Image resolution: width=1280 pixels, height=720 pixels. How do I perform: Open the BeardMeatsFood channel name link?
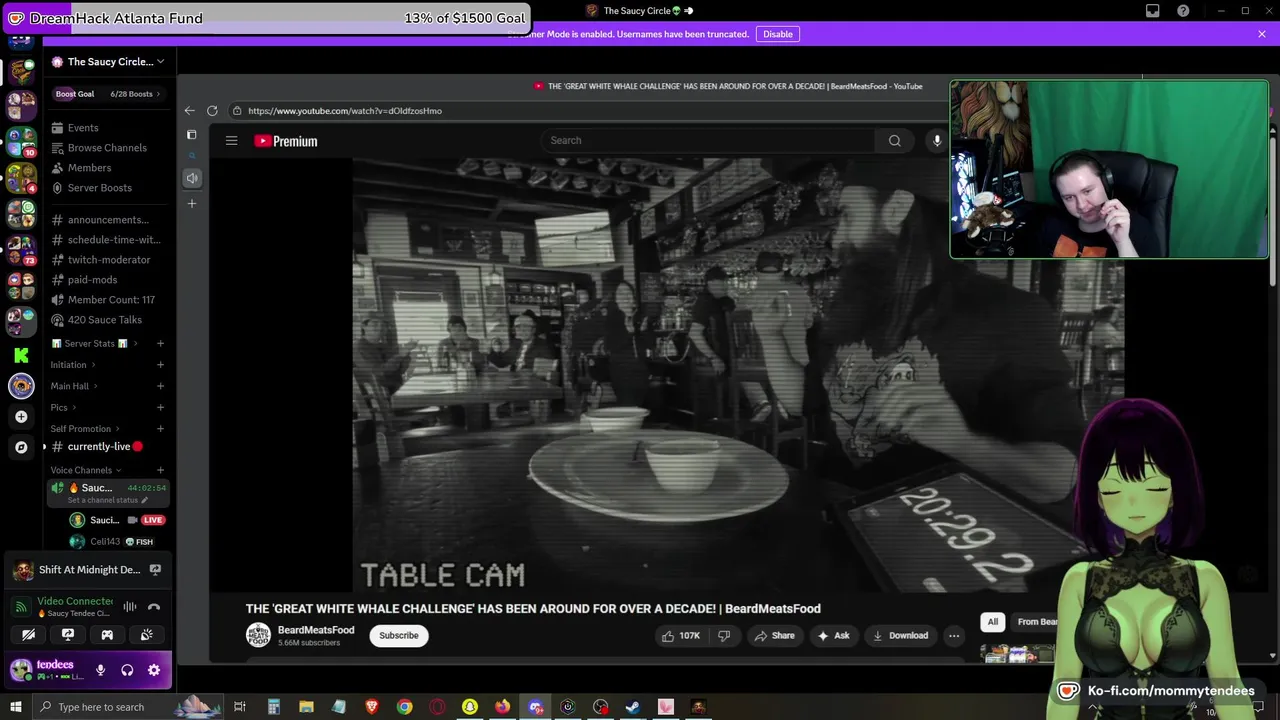click(316, 630)
